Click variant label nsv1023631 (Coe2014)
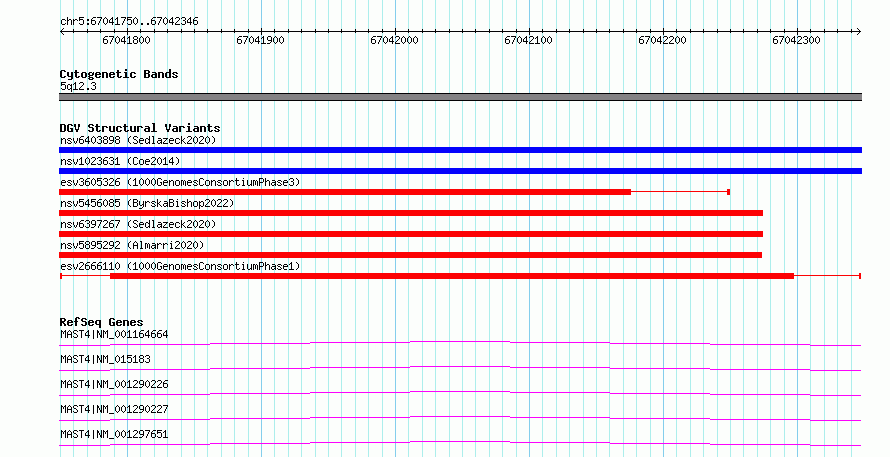 coord(120,161)
